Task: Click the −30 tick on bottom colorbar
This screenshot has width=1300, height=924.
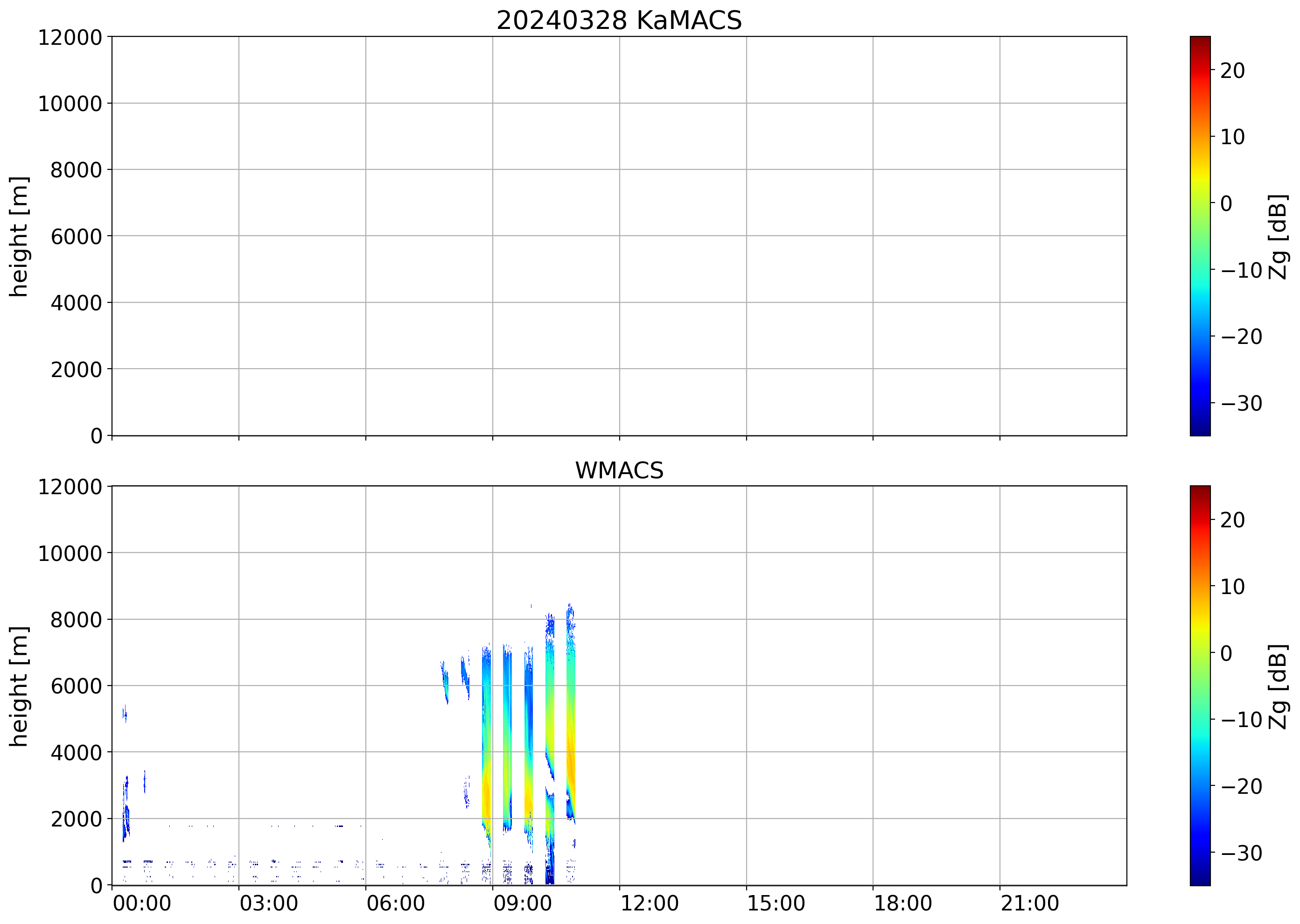Action: tap(1241, 853)
